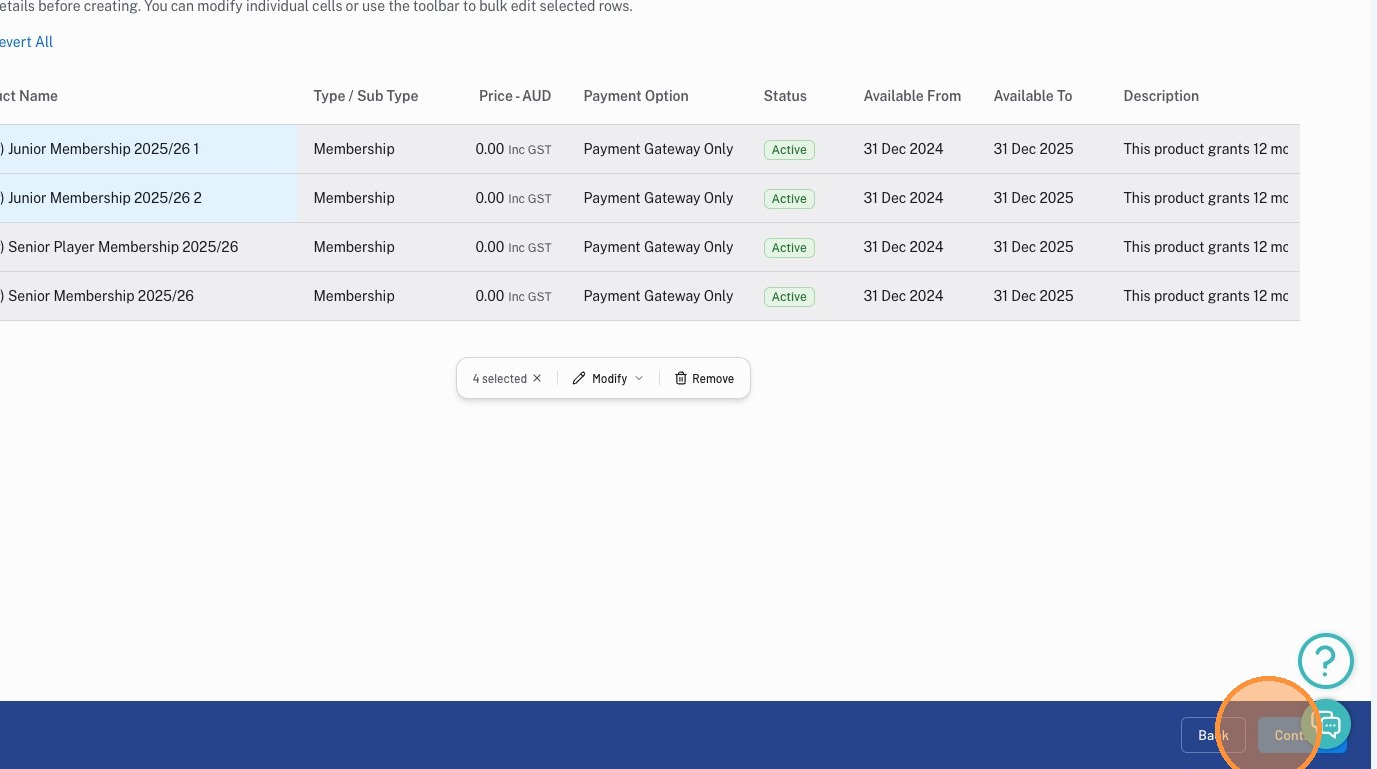
Task: Click Available To date for Junior Membership 2025/26 1
Action: [x=1033, y=149]
